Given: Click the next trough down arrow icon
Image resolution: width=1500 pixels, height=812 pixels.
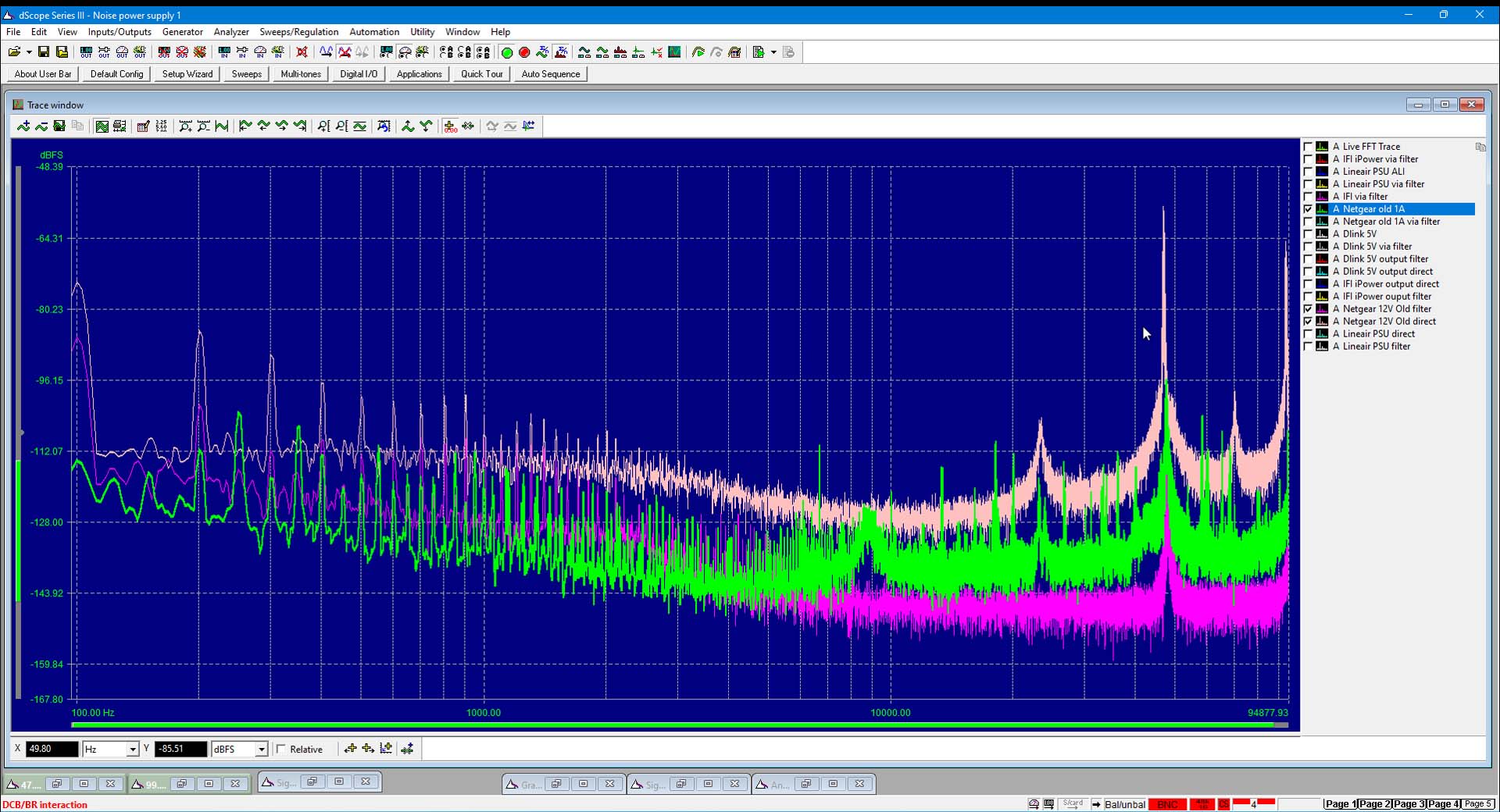Looking at the screenshot, I should point(426,126).
